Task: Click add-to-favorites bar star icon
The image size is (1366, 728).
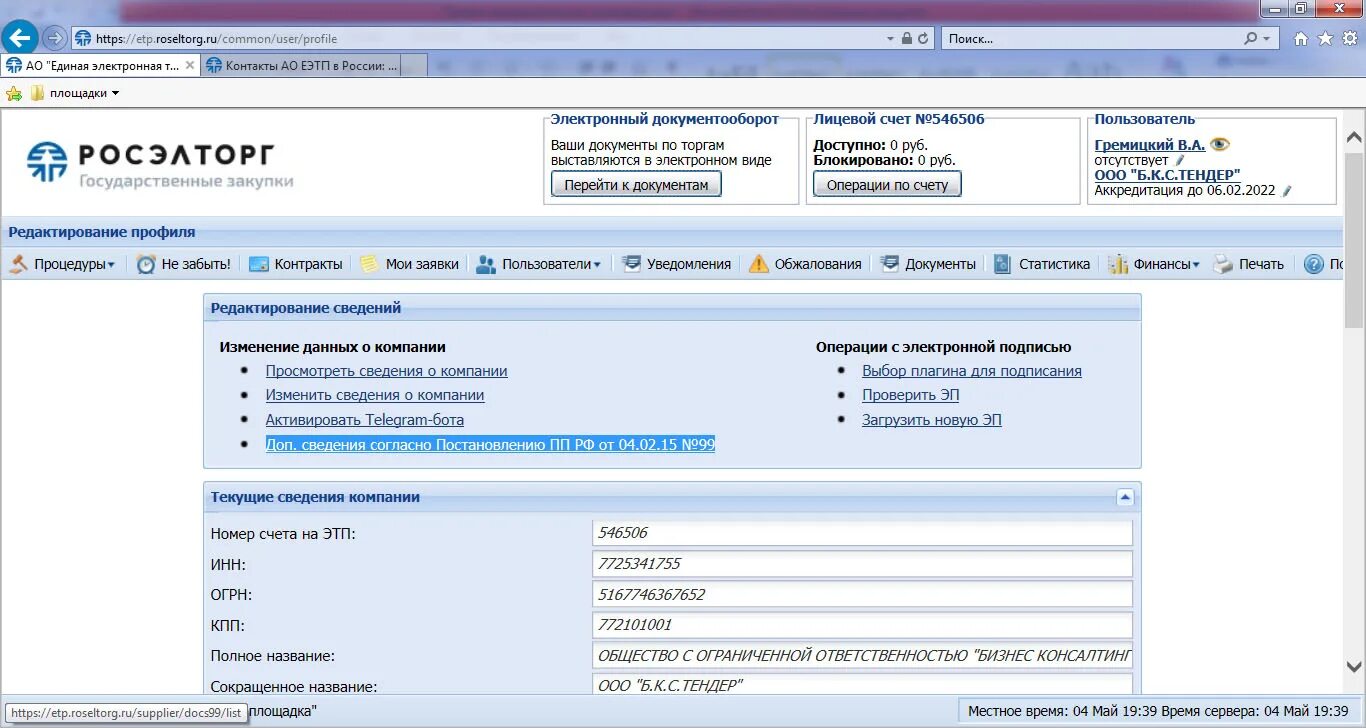Action: [x=14, y=93]
